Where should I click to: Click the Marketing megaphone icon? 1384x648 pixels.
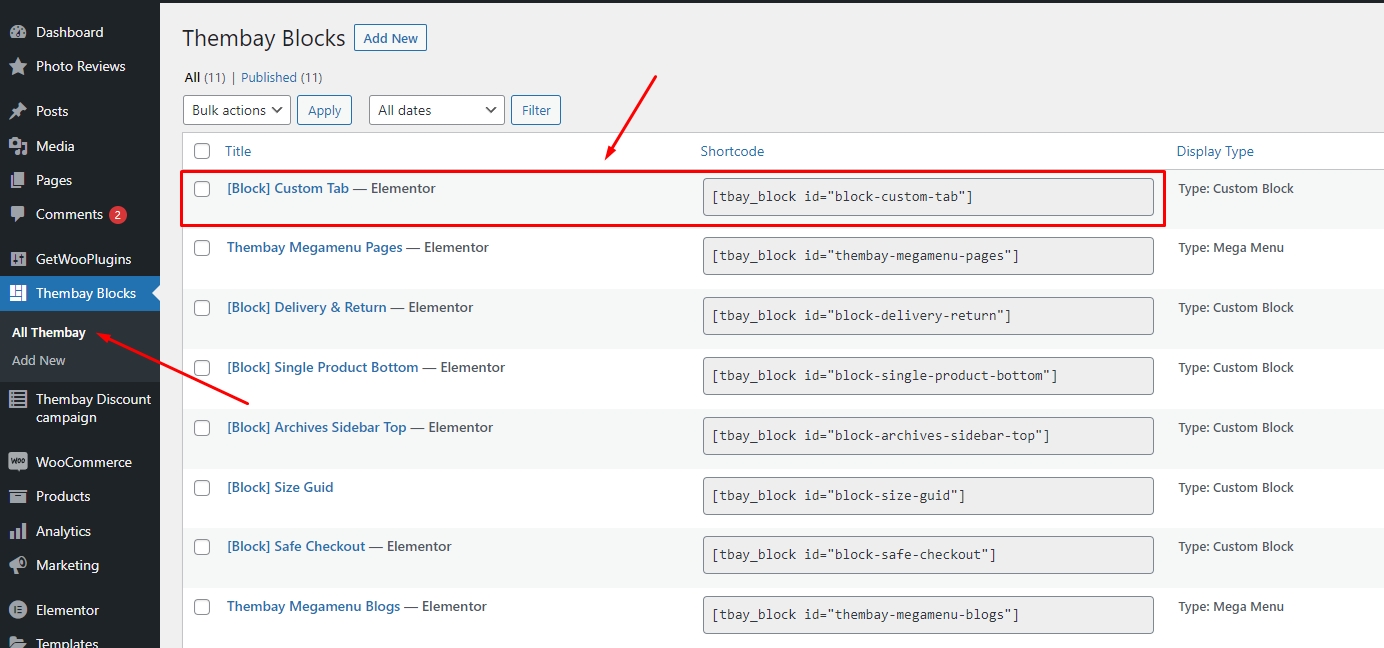(x=17, y=565)
